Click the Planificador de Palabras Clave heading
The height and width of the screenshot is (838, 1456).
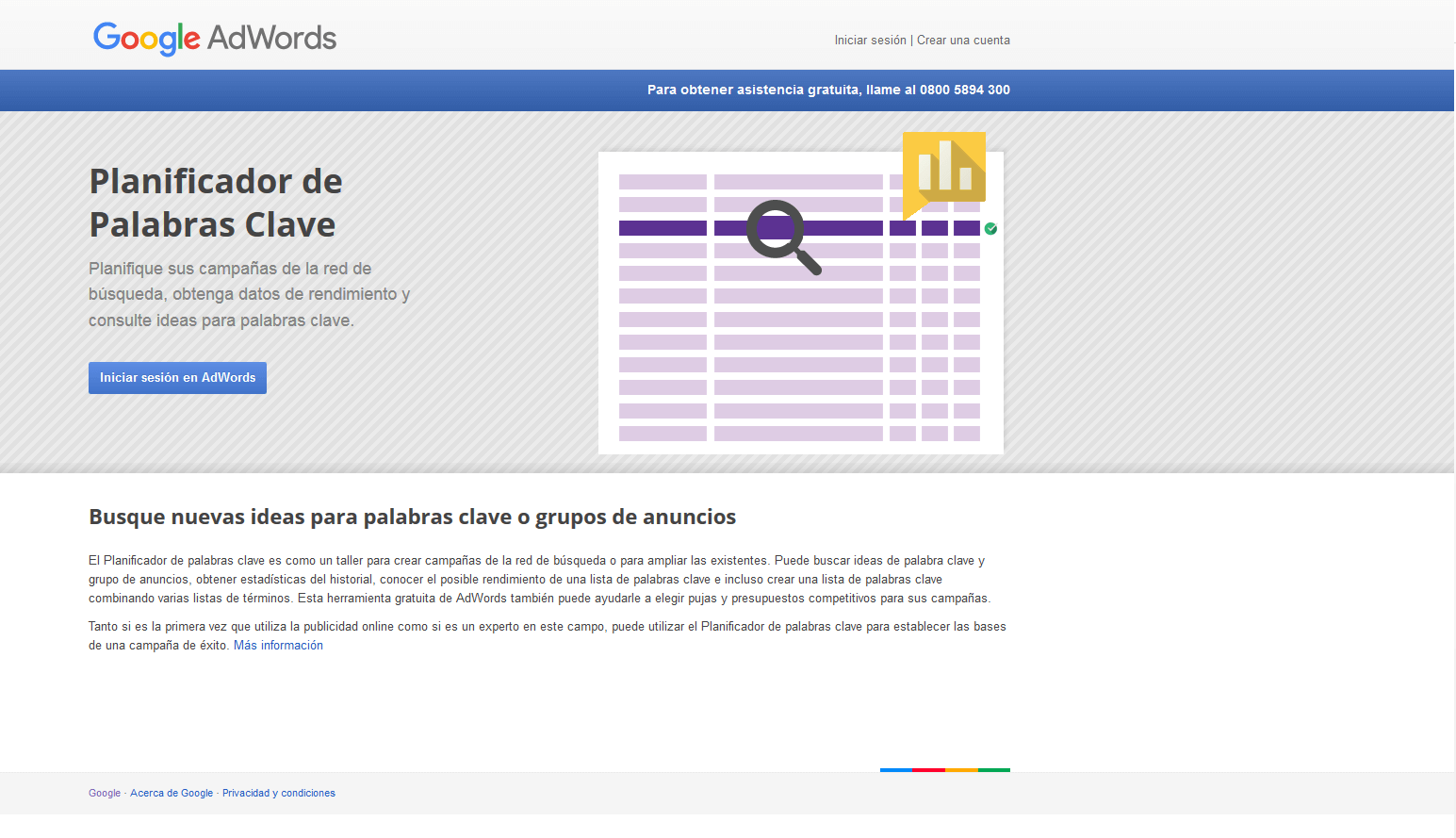(216, 203)
